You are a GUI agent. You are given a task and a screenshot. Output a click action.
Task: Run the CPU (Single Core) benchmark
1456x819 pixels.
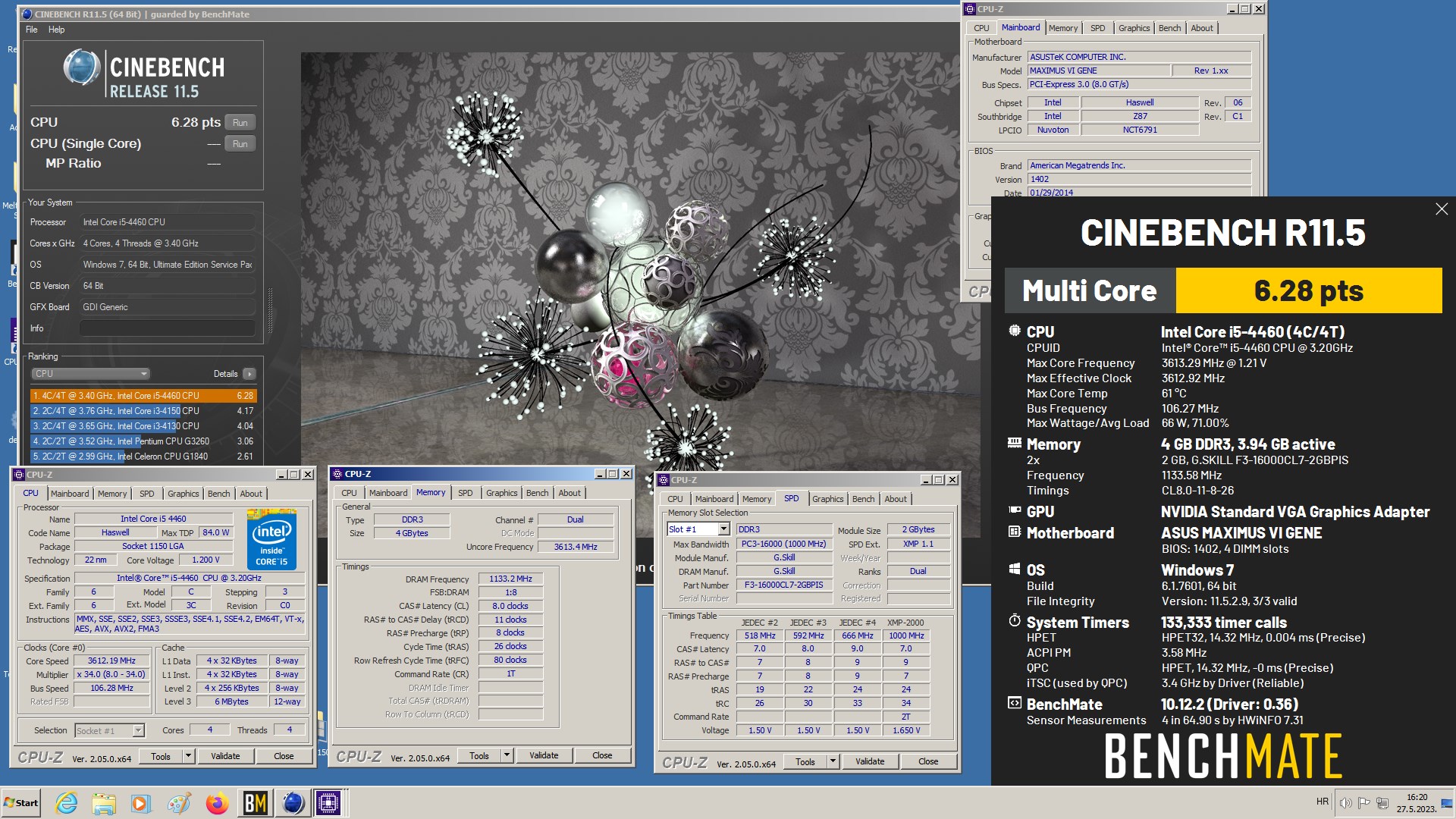240,143
